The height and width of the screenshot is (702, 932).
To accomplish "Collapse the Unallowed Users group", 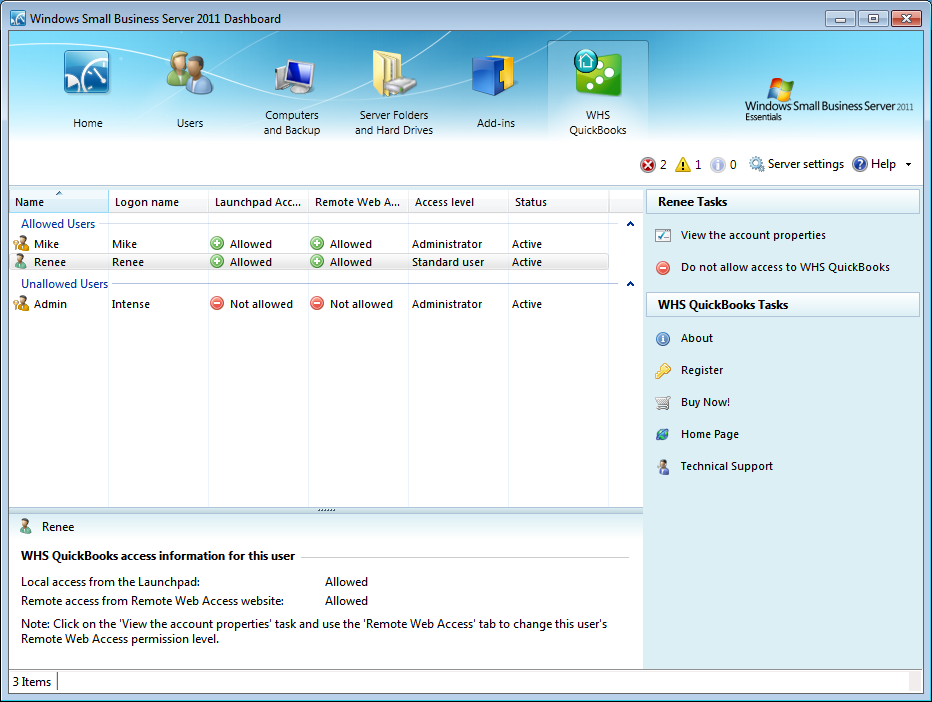I will tap(630, 284).
